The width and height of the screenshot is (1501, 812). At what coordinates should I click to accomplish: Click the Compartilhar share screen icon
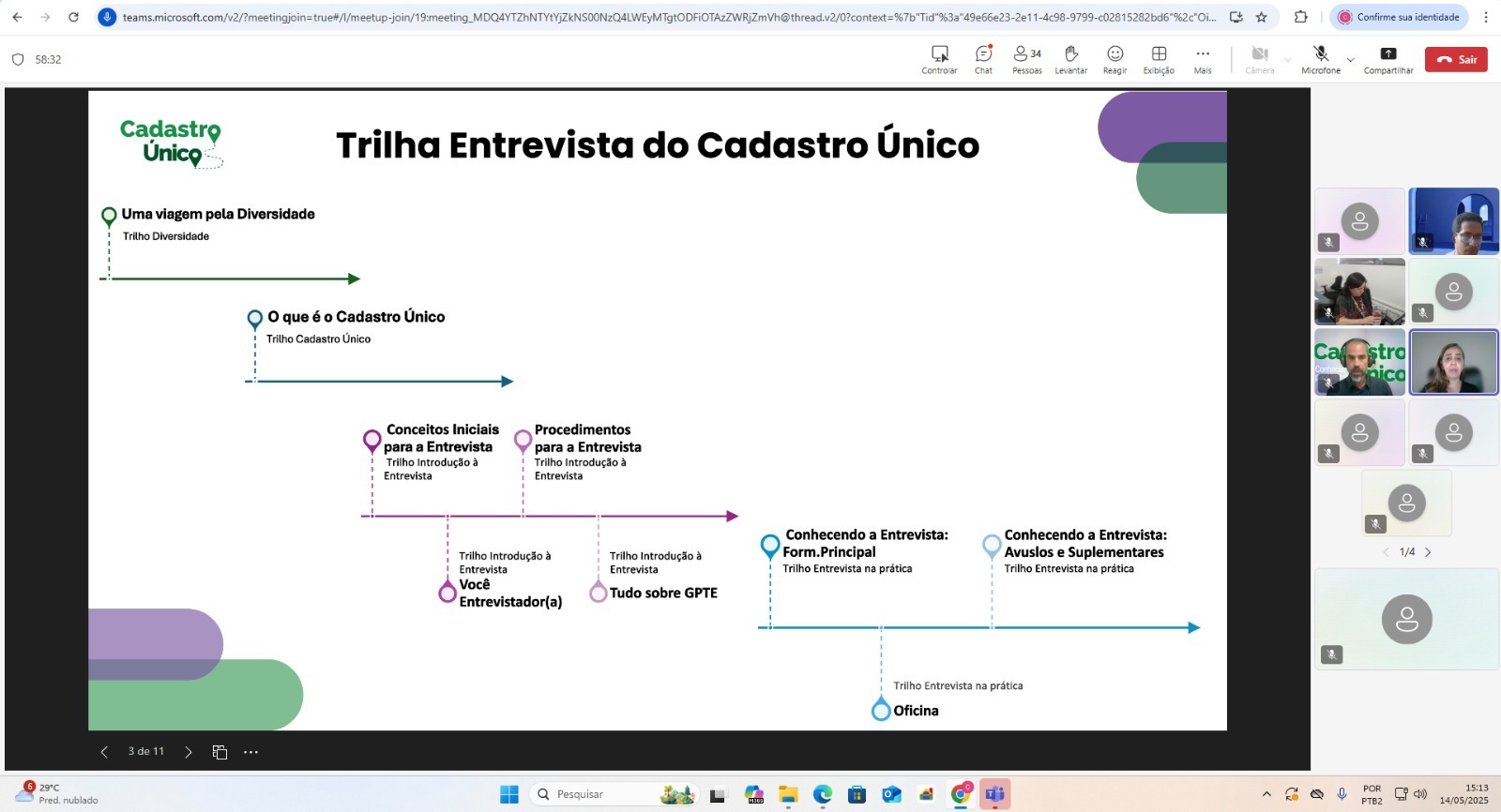(x=1387, y=59)
